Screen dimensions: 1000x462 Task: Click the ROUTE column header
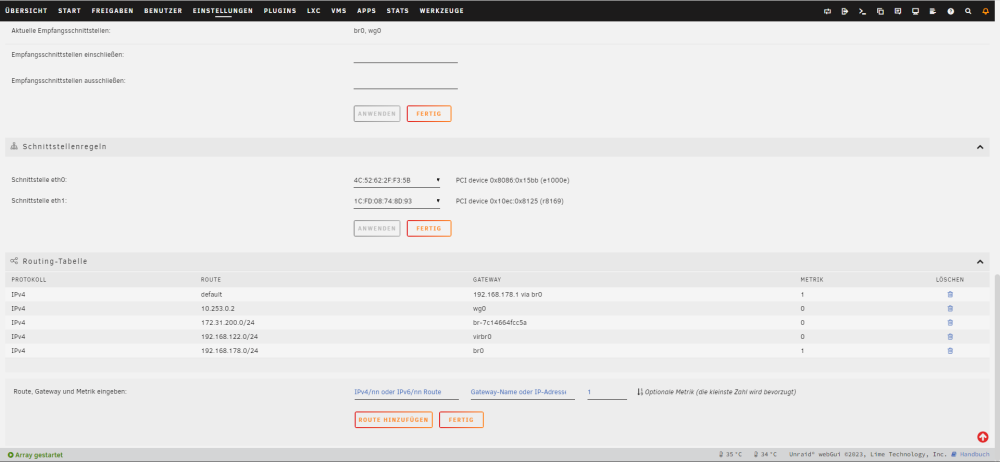[211, 280]
